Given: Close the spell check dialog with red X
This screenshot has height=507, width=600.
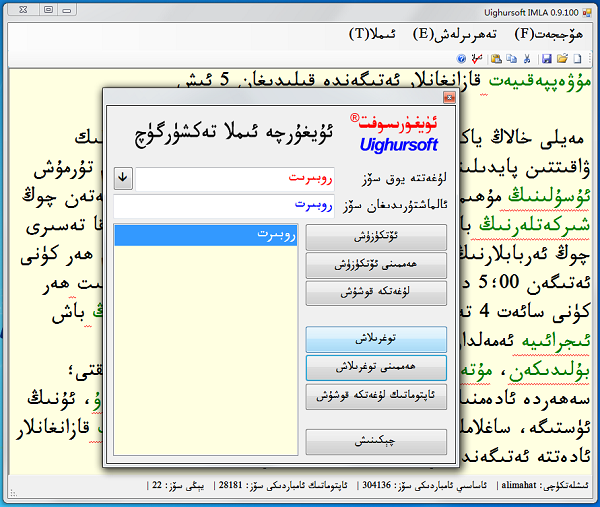Looking at the screenshot, I should click(x=449, y=98).
